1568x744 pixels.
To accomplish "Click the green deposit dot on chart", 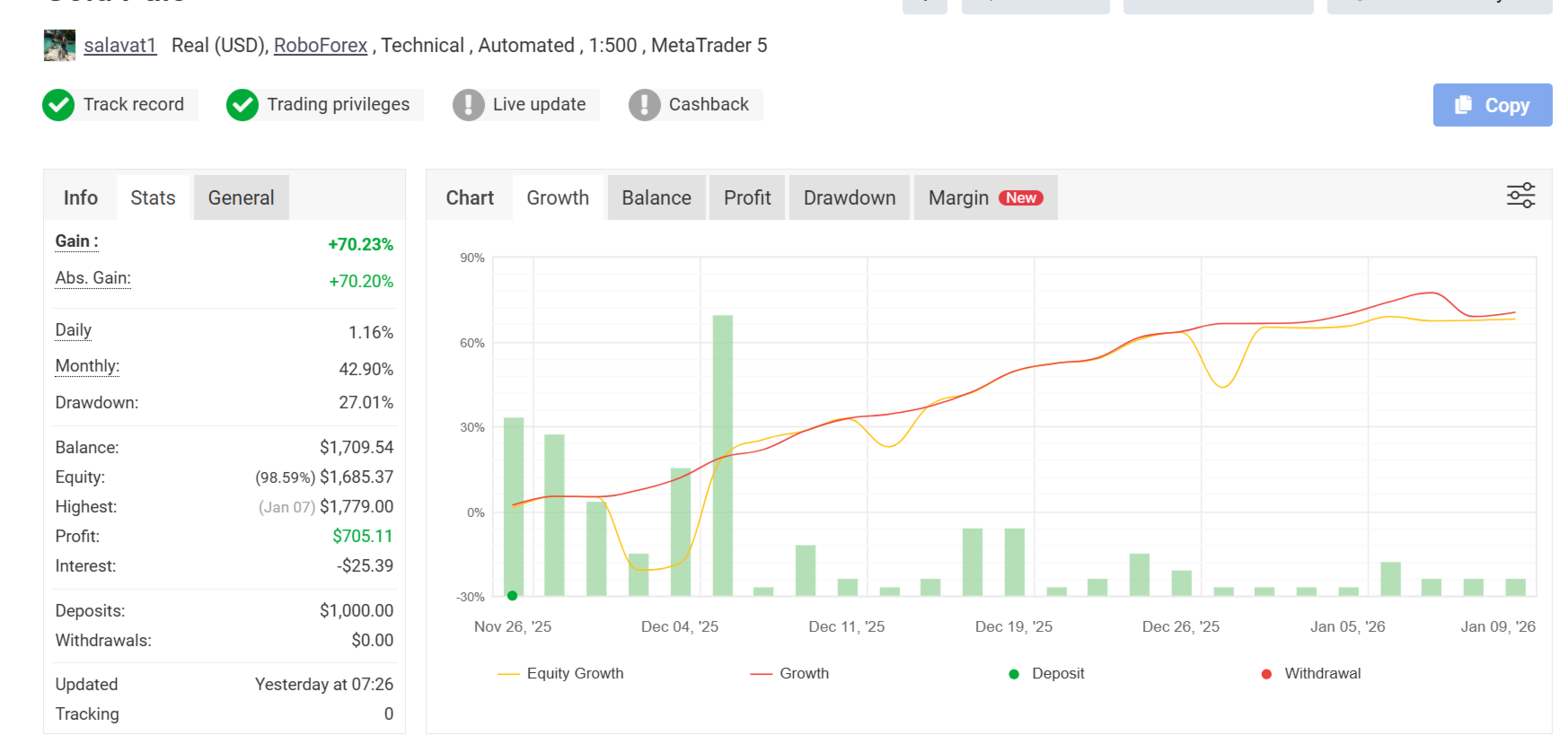I will (x=512, y=595).
